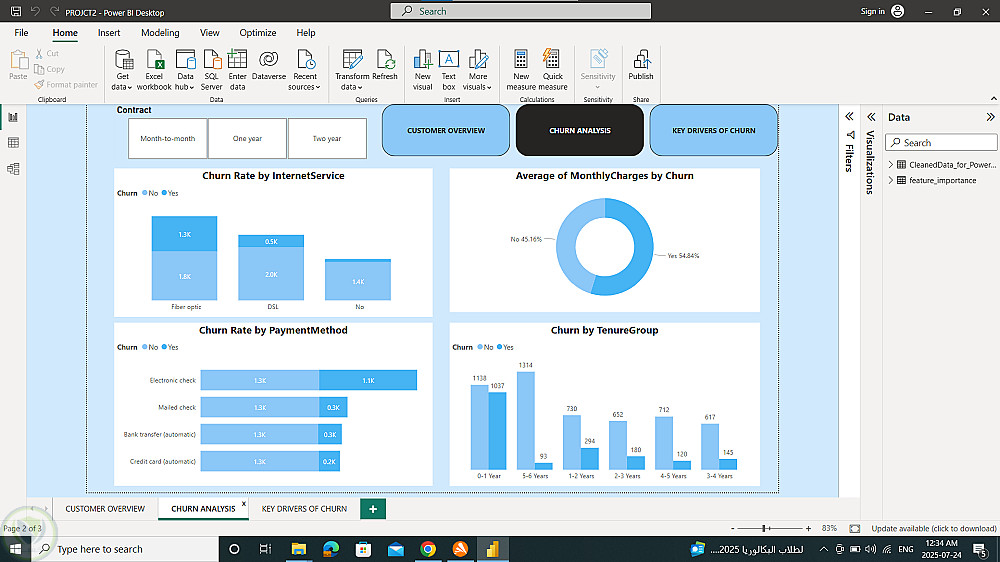Viewport: 1000px width, 562px height.
Task: Switch to Table view in left sidebar
Action: click(13, 143)
